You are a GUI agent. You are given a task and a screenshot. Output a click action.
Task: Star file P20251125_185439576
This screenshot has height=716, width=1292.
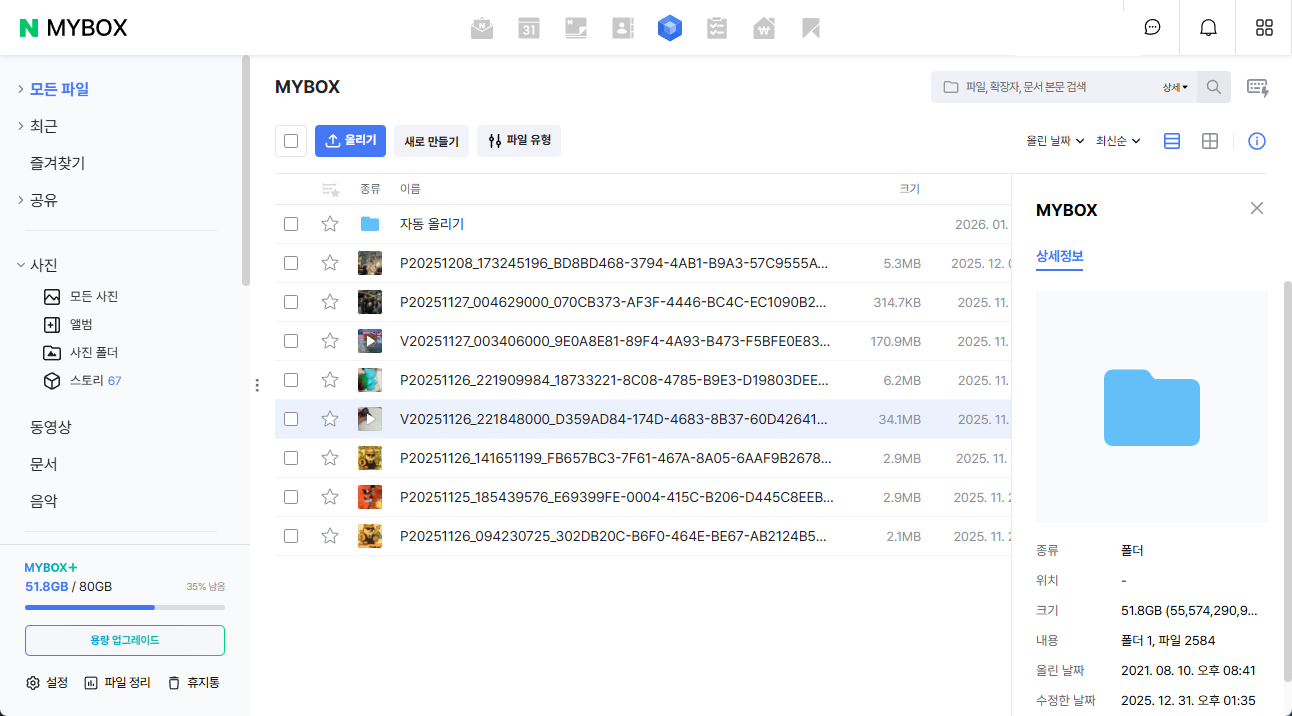(x=330, y=497)
